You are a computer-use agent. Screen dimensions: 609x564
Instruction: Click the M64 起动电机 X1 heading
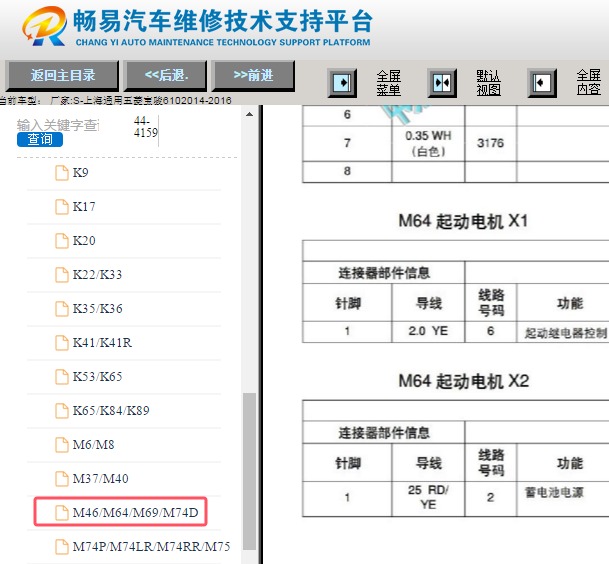pyautogui.click(x=463, y=221)
